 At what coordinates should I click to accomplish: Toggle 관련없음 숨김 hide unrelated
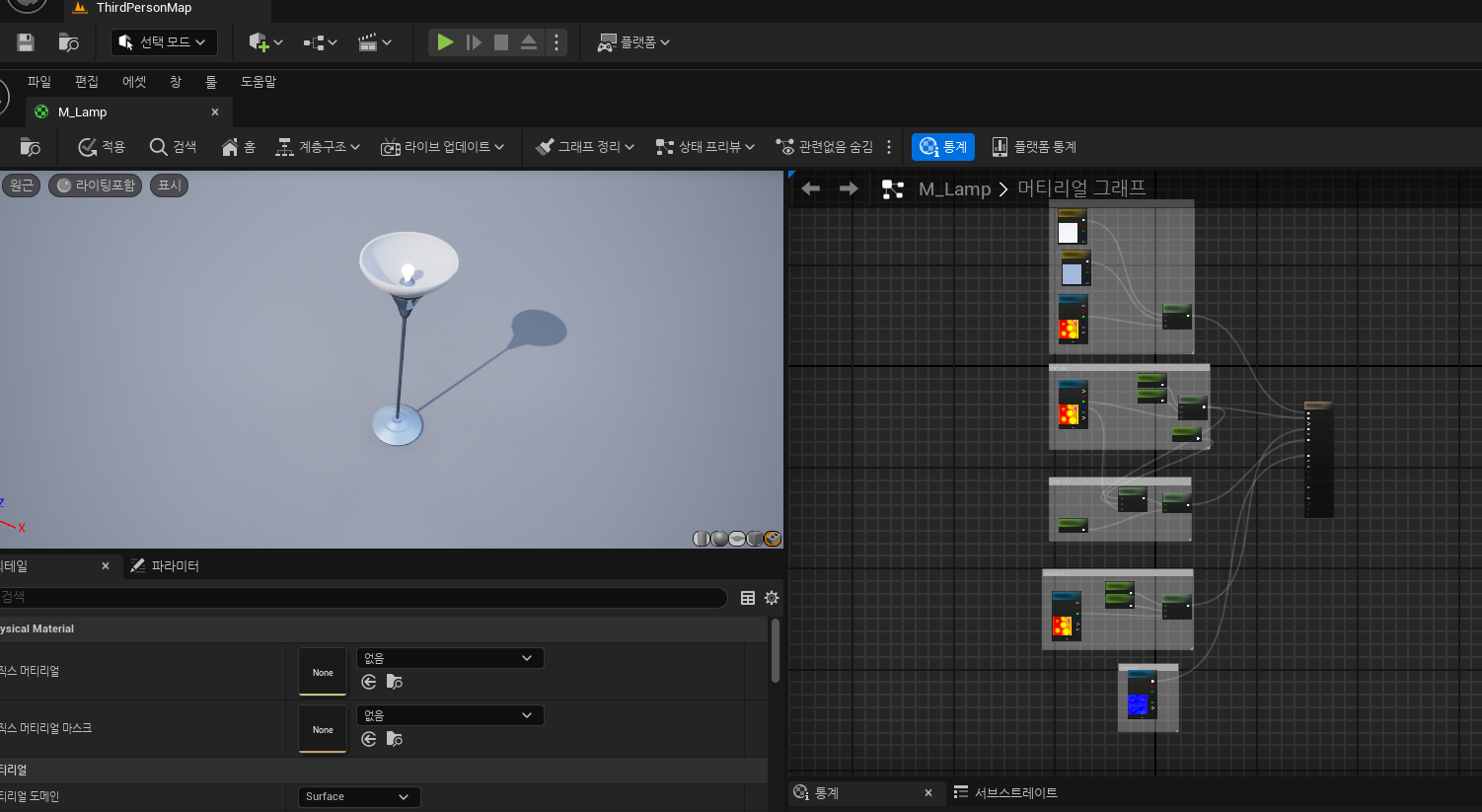(825, 147)
